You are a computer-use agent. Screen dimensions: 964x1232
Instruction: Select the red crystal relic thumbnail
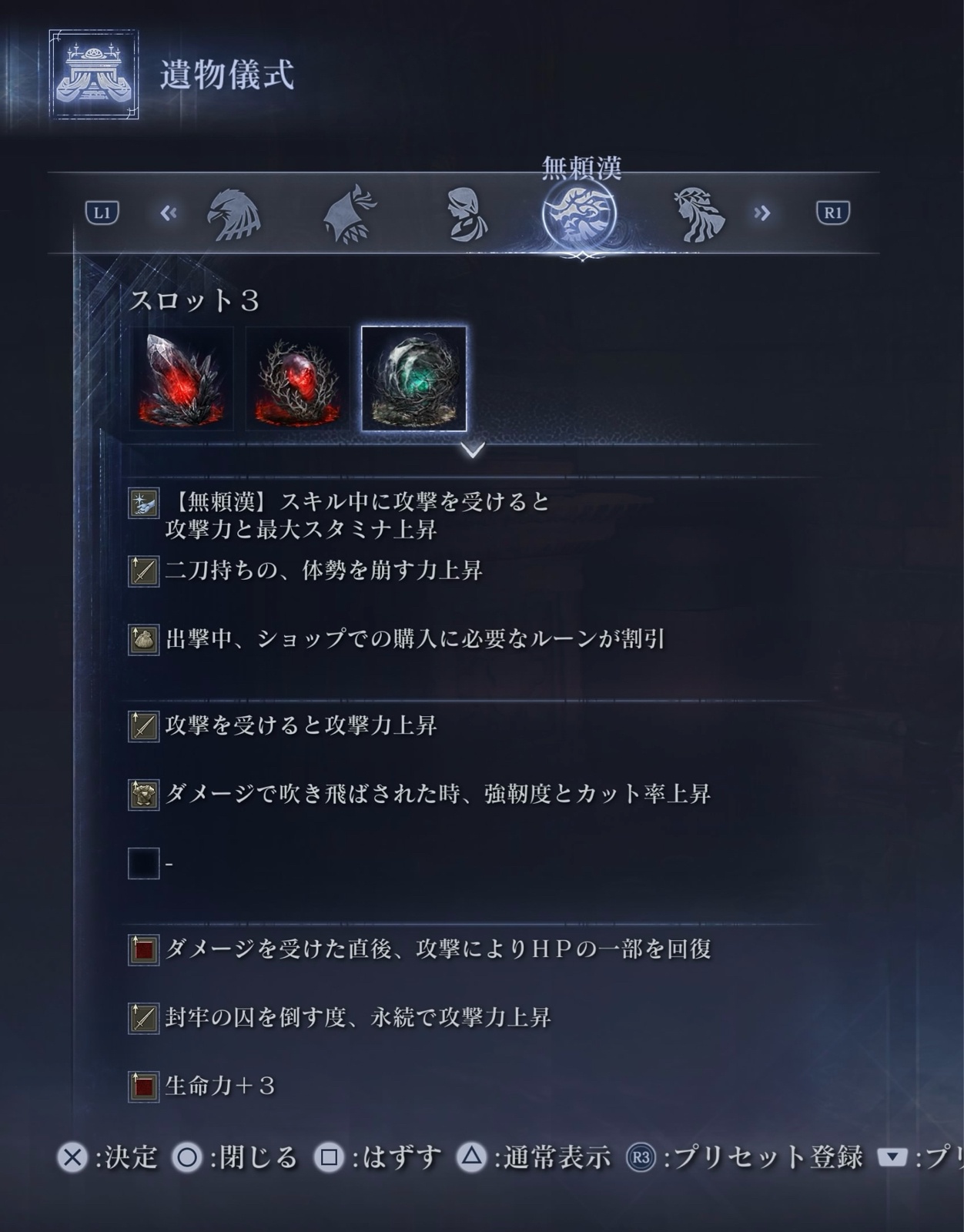[x=181, y=379]
